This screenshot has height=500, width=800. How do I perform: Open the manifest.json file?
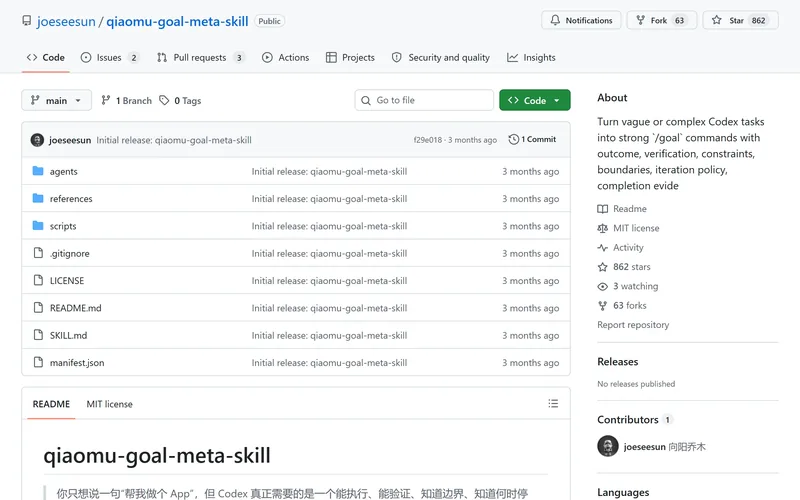coord(77,363)
